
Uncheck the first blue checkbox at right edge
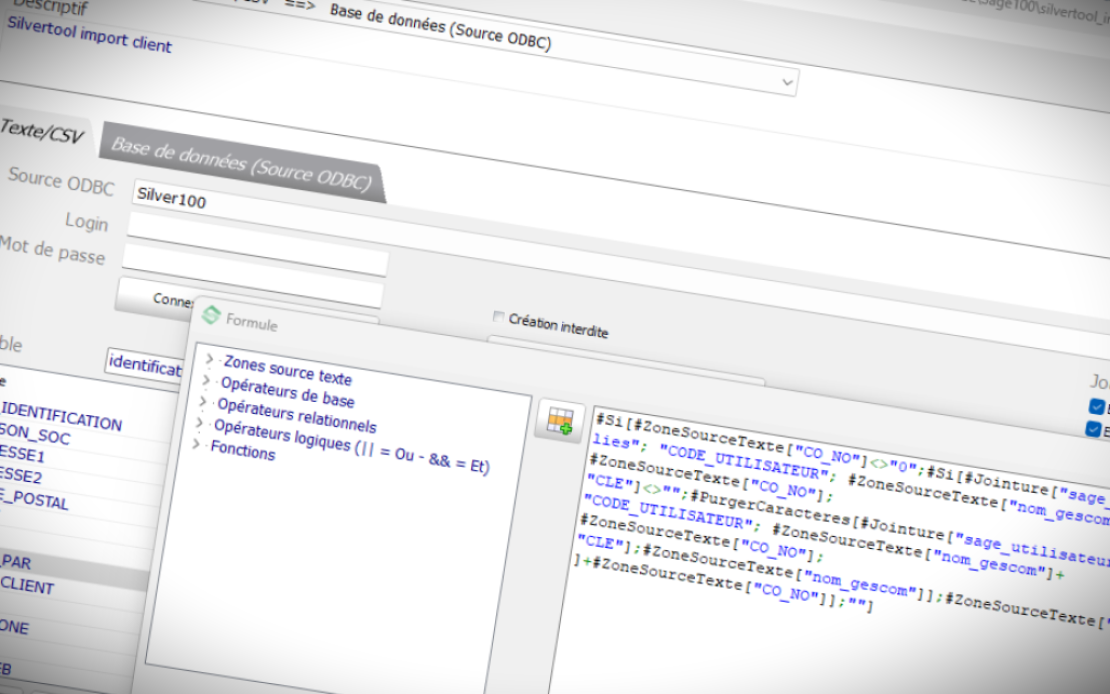pos(1096,407)
